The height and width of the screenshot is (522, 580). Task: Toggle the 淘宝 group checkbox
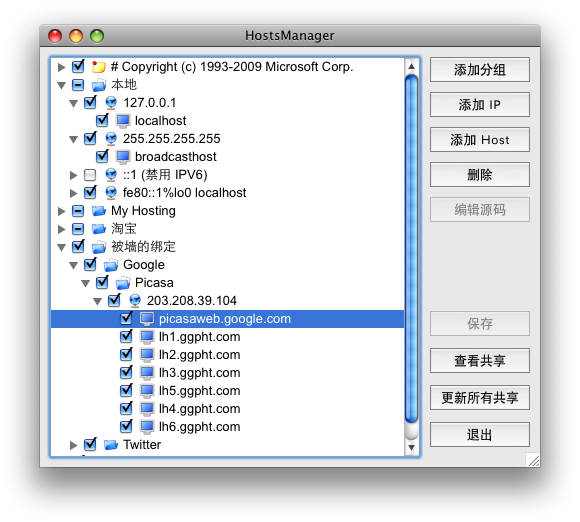coord(78,229)
